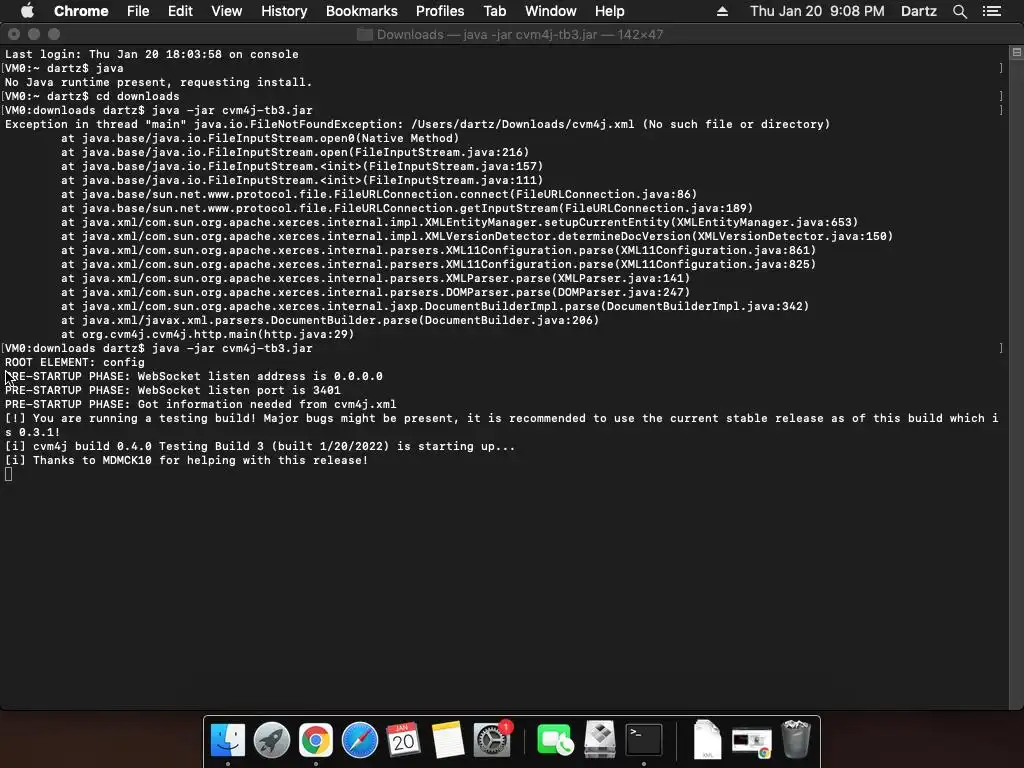1024x768 pixels.
Task: Open the History menu
Action: (x=284, y=11)
